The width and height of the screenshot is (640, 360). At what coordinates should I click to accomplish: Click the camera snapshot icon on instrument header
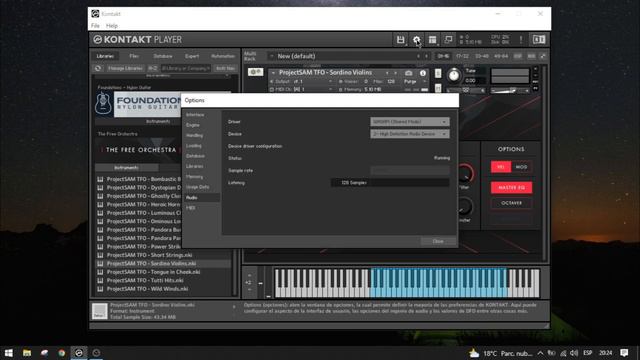(408, 73)
